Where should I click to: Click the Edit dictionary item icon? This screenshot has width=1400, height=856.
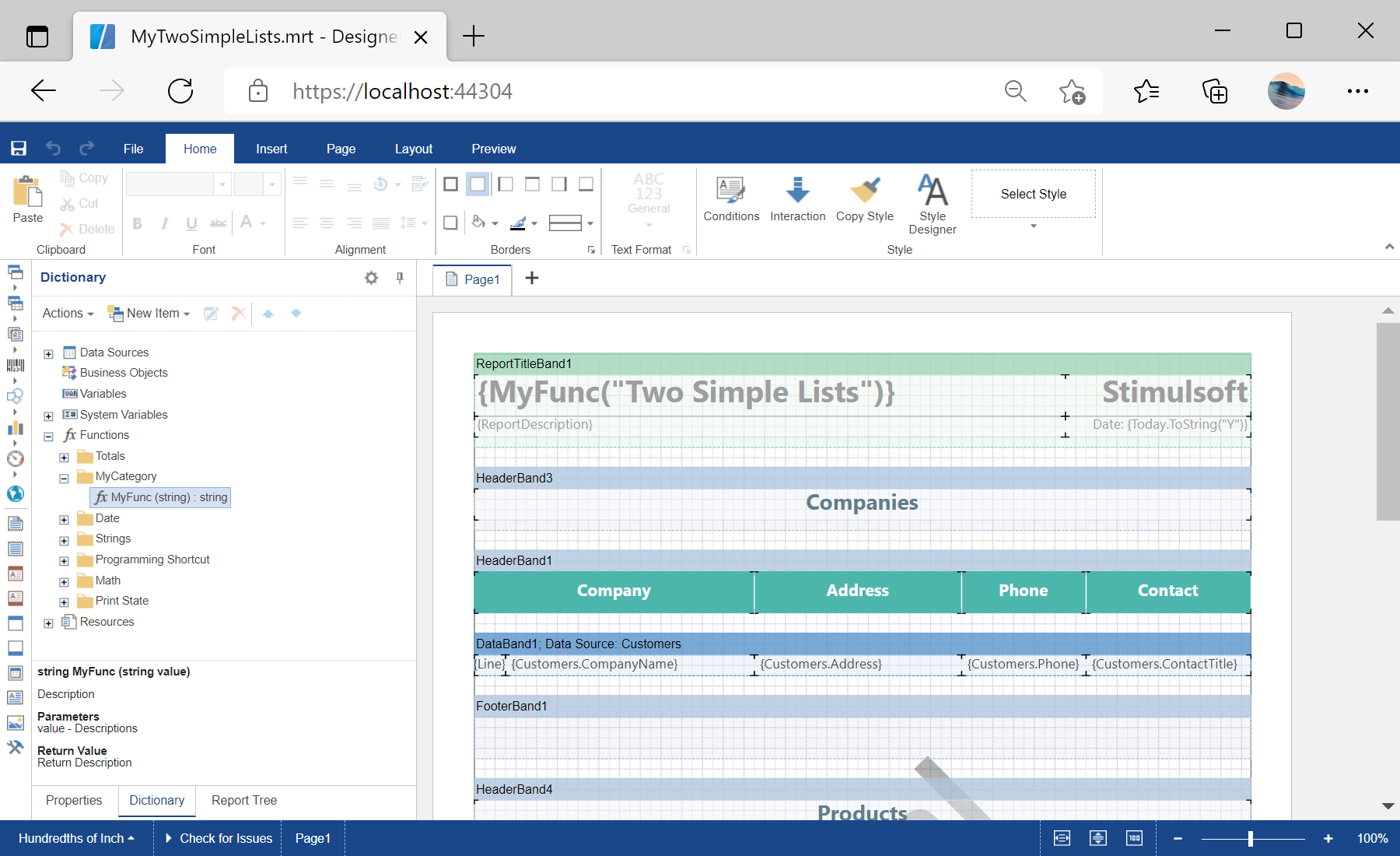211,314
